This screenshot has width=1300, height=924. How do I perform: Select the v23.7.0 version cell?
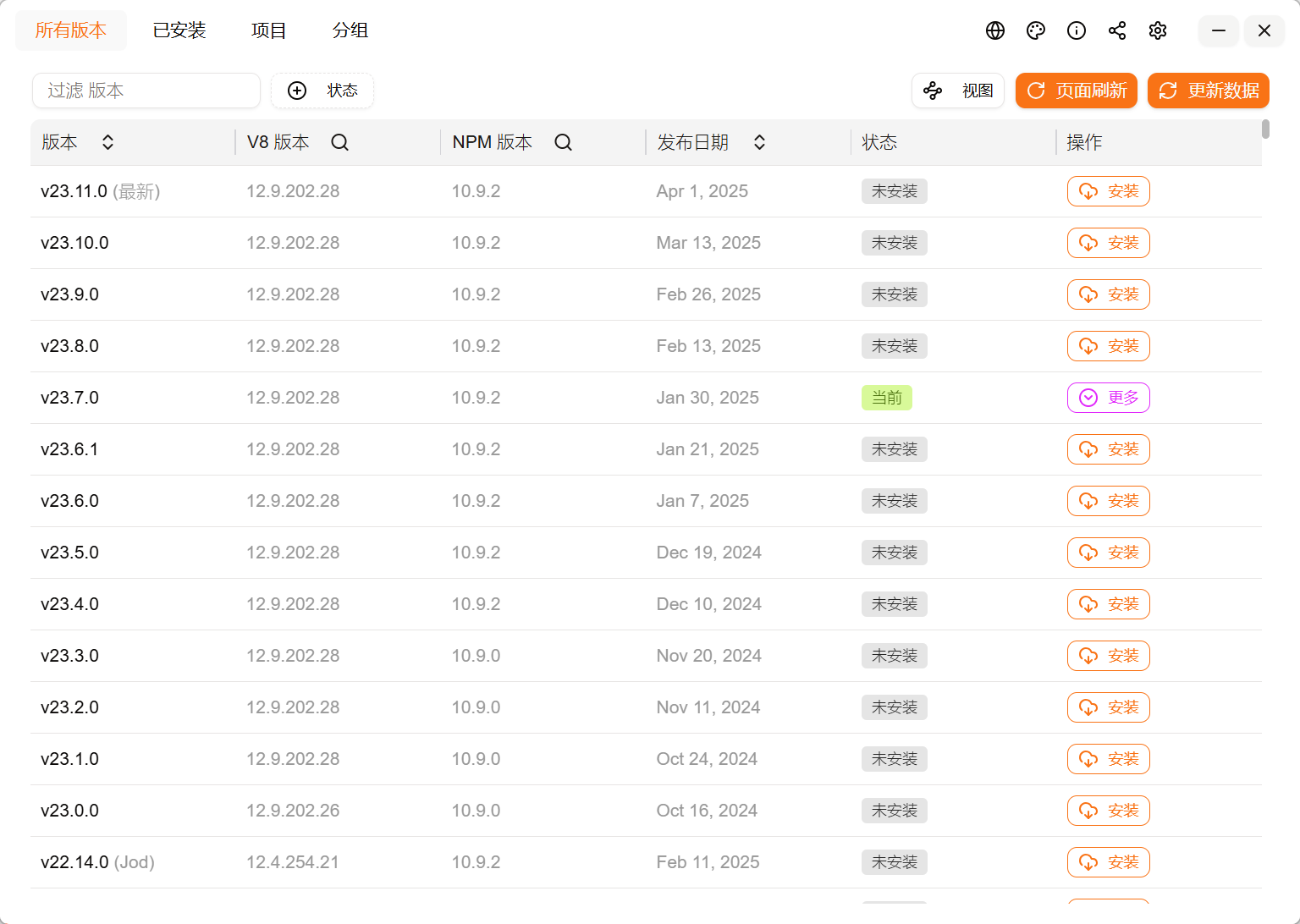70,398
